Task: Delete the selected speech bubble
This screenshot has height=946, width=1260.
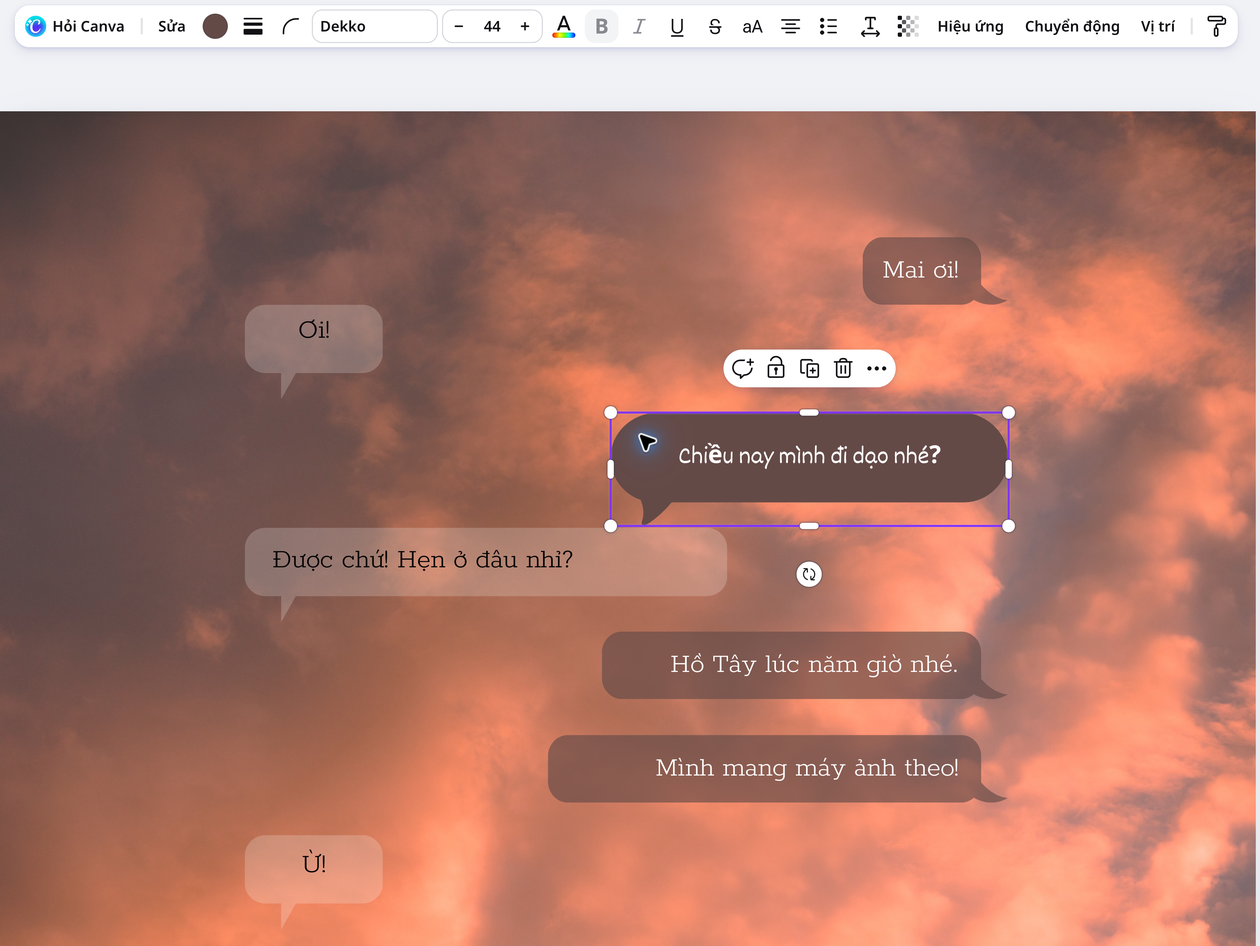Action: tap(843, 369)
